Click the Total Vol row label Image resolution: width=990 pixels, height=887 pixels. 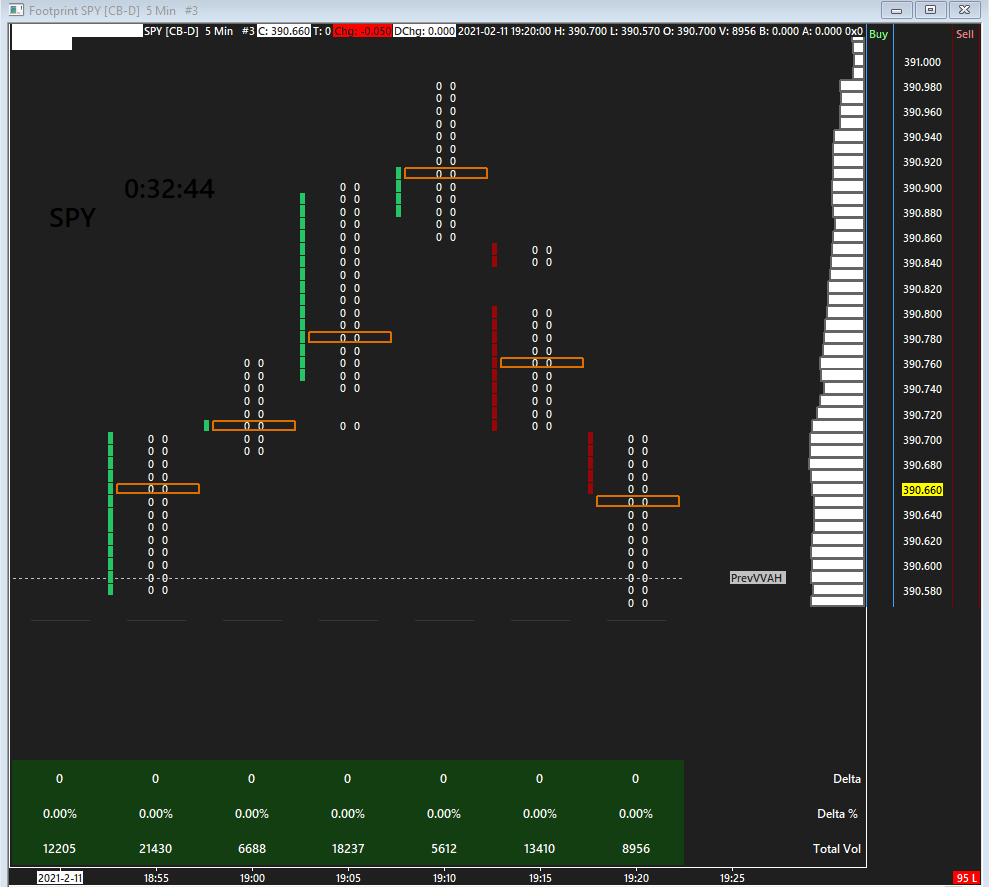pos(837,848)
